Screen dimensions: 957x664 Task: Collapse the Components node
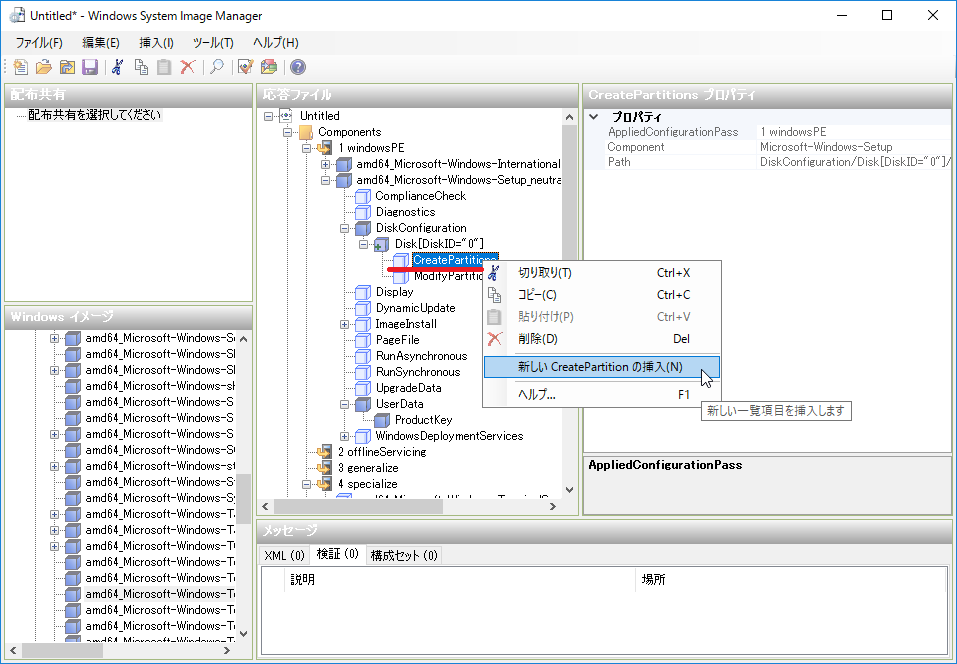(x=287, y=132)
